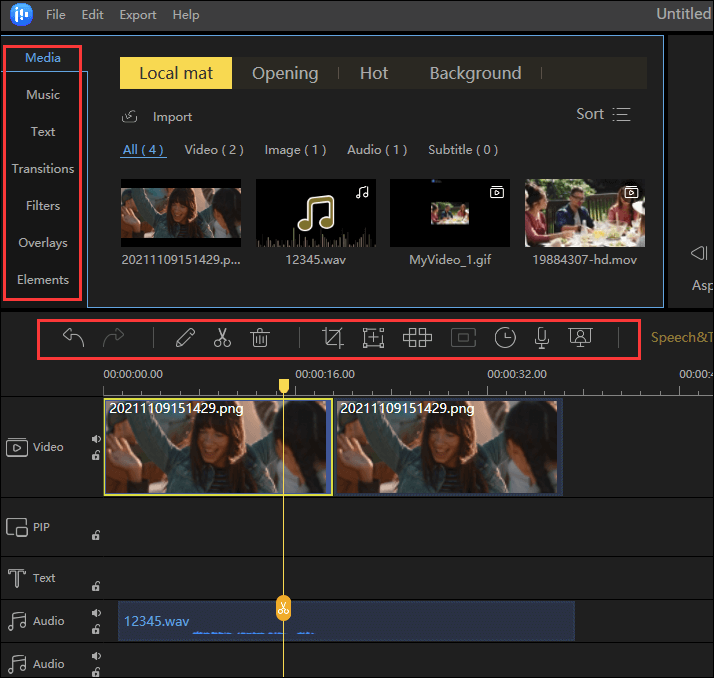The width and height of the screenshot is (714, 678).
Task: Select the Crop tool icon
Action: (x=333, y=338)
